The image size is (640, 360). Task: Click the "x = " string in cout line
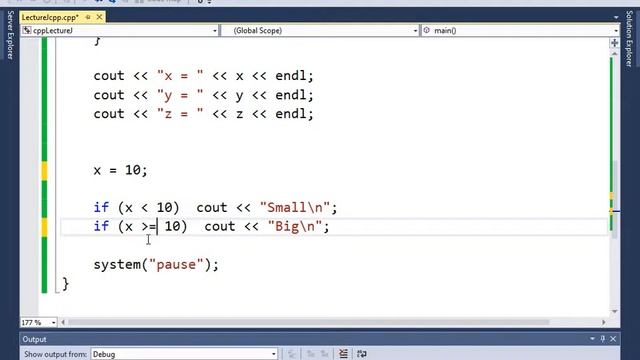[x=180, y=76]
